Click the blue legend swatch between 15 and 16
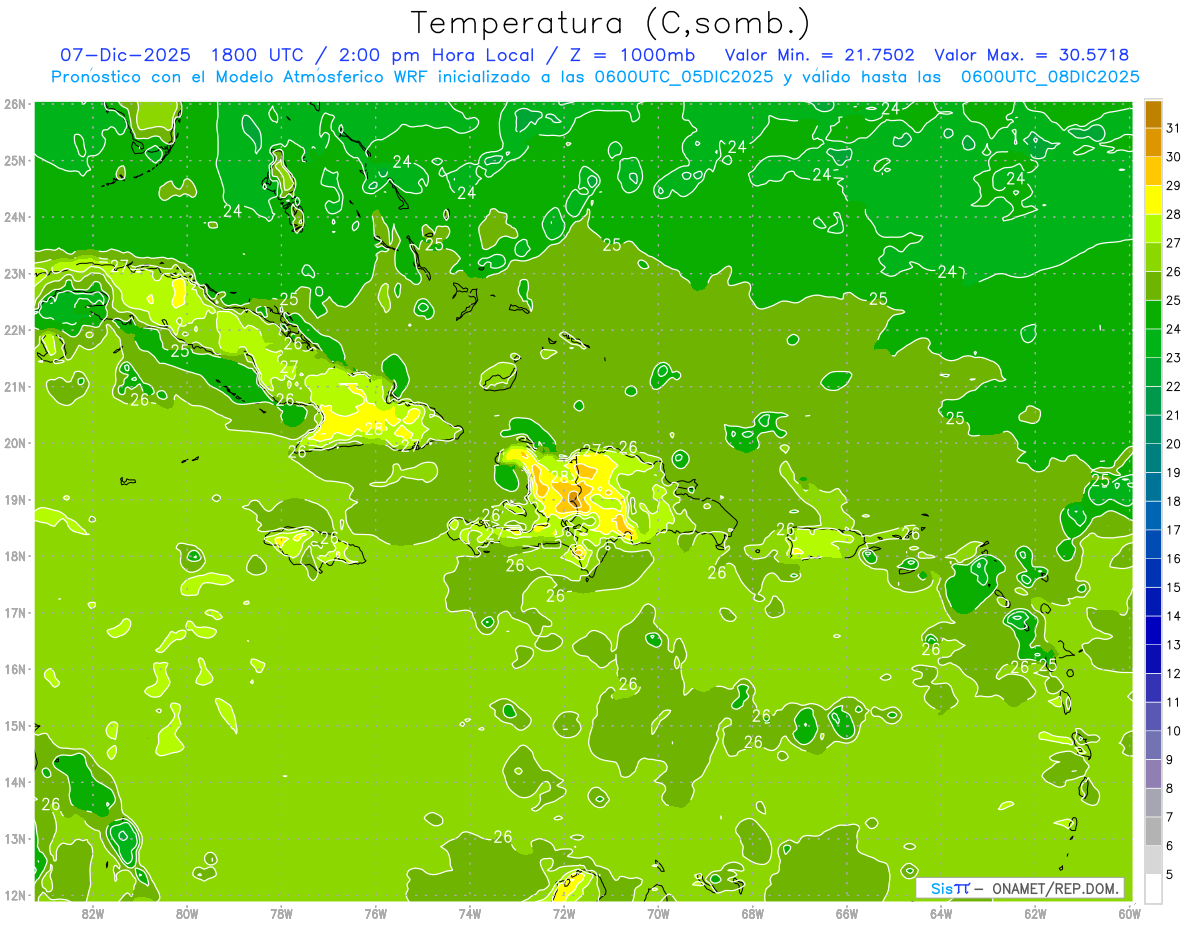The image size is (1200, 927). [x=1153, y=573]
